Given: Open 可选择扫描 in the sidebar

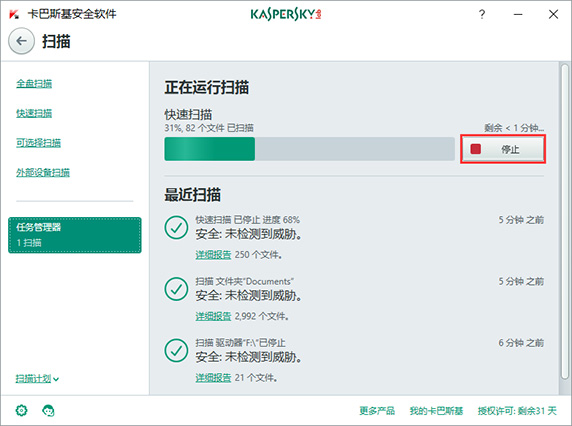Looking at the screenshot, I should 38,143.
